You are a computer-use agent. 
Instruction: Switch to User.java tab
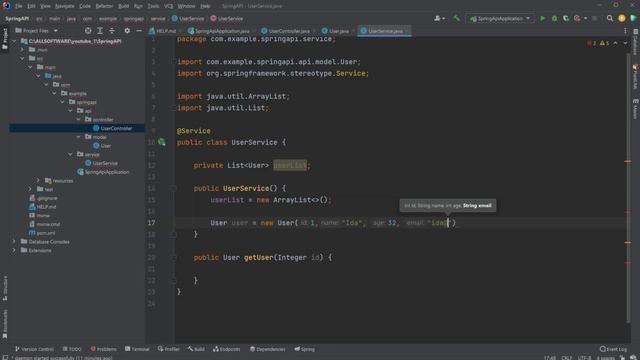(x=338, y=31)
